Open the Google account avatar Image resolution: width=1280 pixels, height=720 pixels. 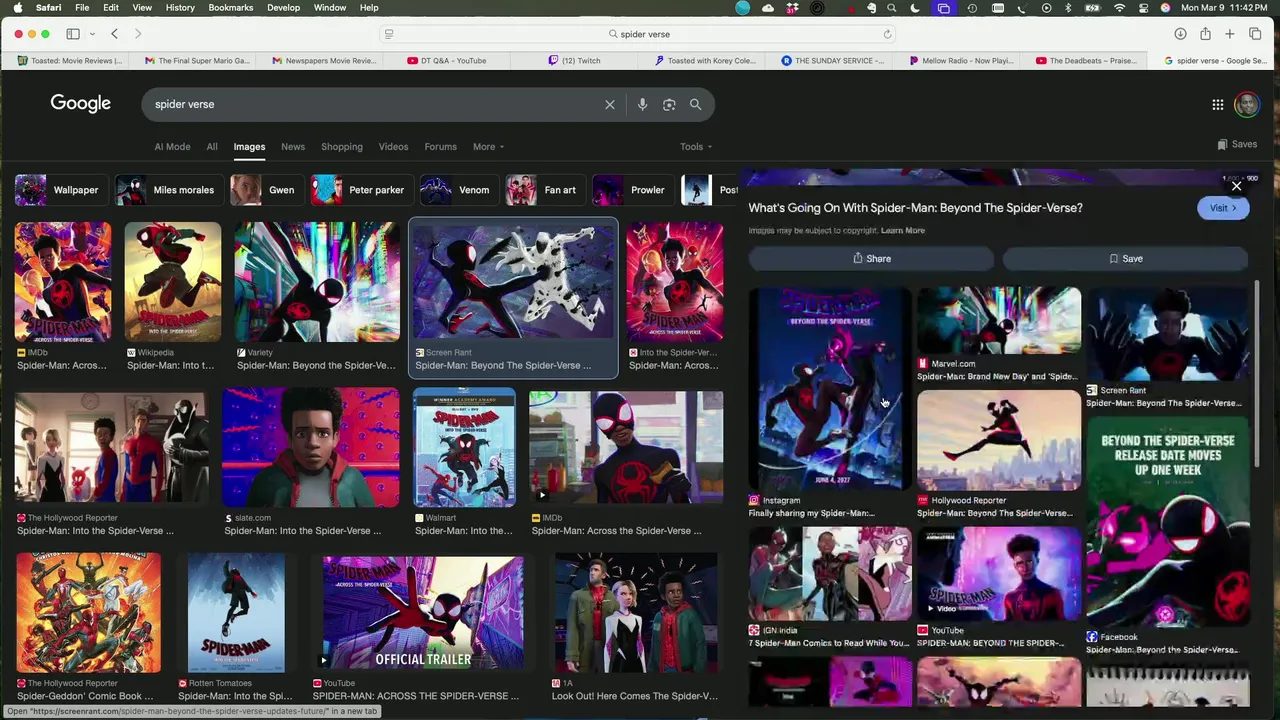pos(1246,104)
